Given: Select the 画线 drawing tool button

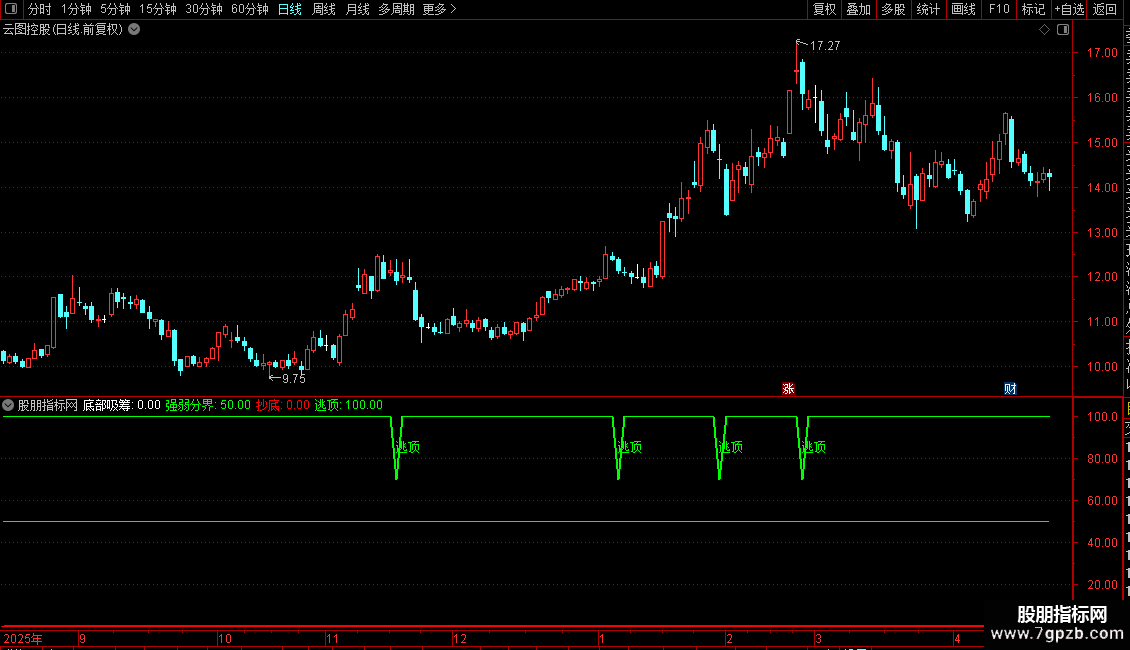Looking at the screenshot, I should coord(964,9).
